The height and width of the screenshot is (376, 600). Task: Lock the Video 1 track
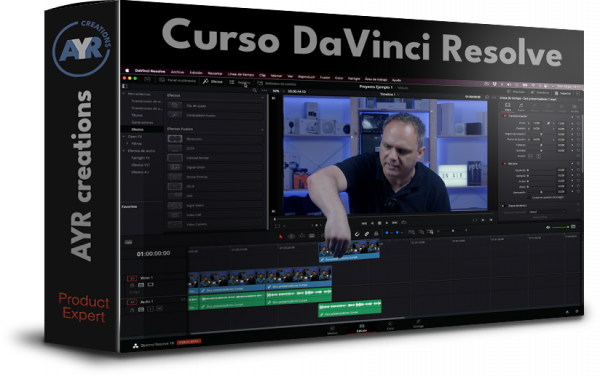(132, 285)
